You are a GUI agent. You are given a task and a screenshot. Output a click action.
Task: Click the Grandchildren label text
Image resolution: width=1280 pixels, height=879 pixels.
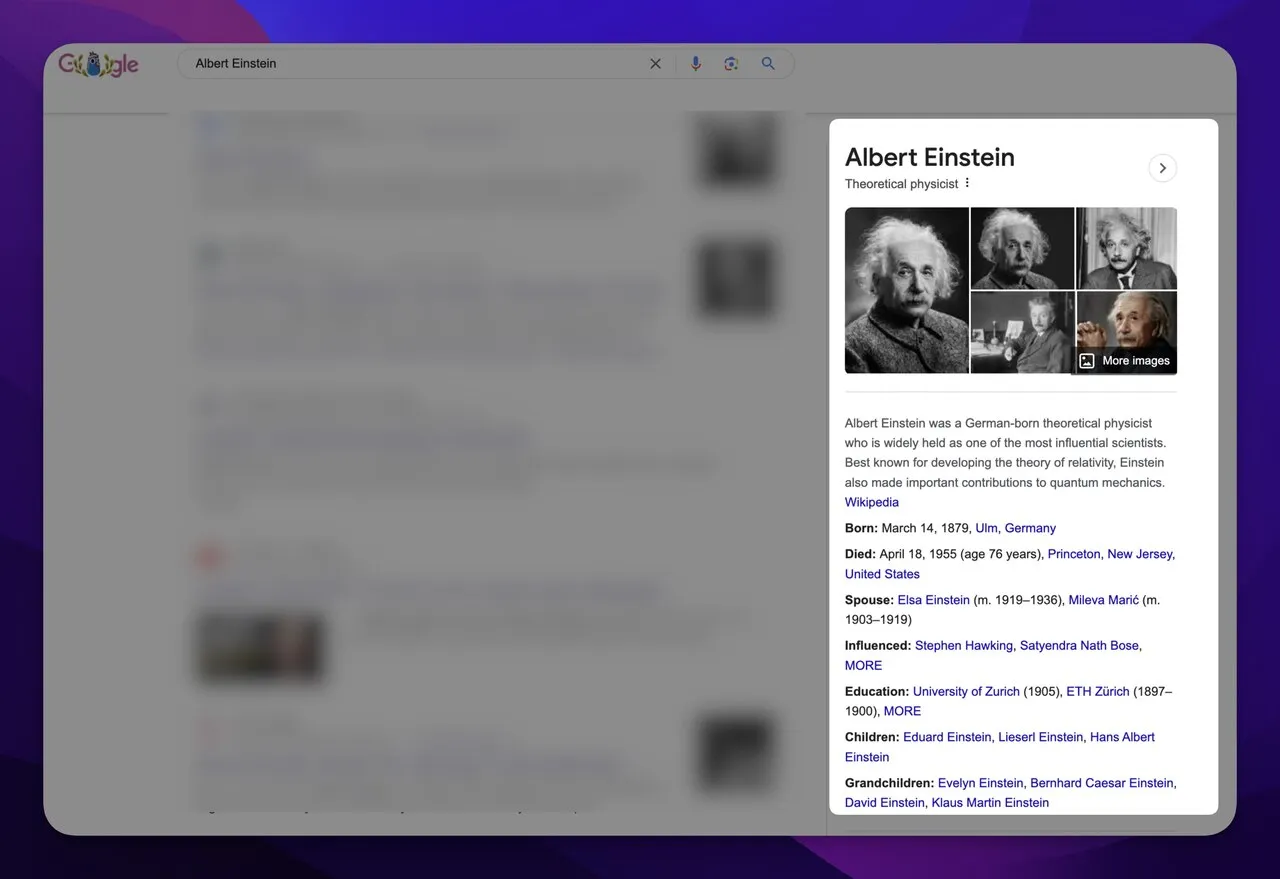tap(889, 783)
